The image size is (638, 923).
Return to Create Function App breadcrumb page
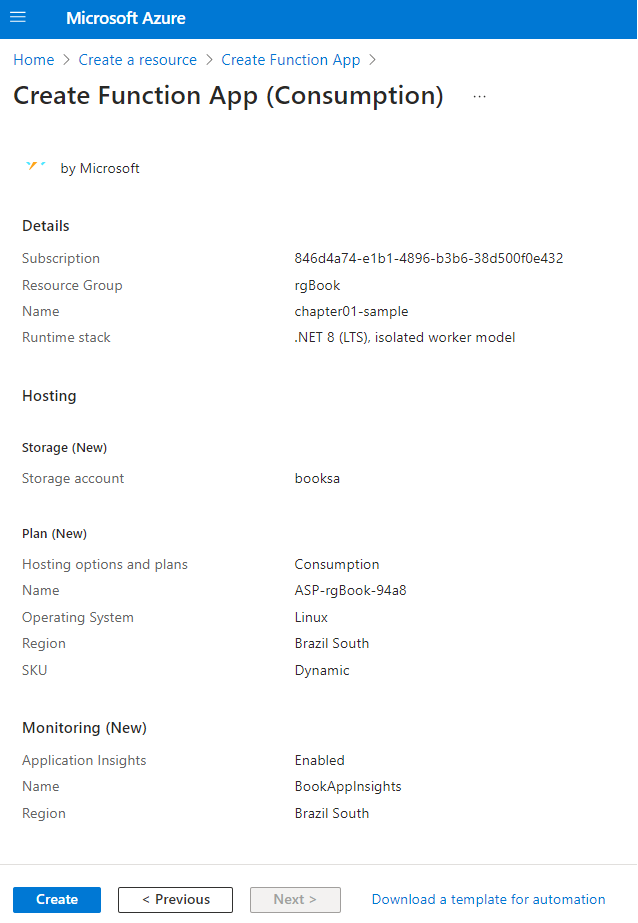290,60
